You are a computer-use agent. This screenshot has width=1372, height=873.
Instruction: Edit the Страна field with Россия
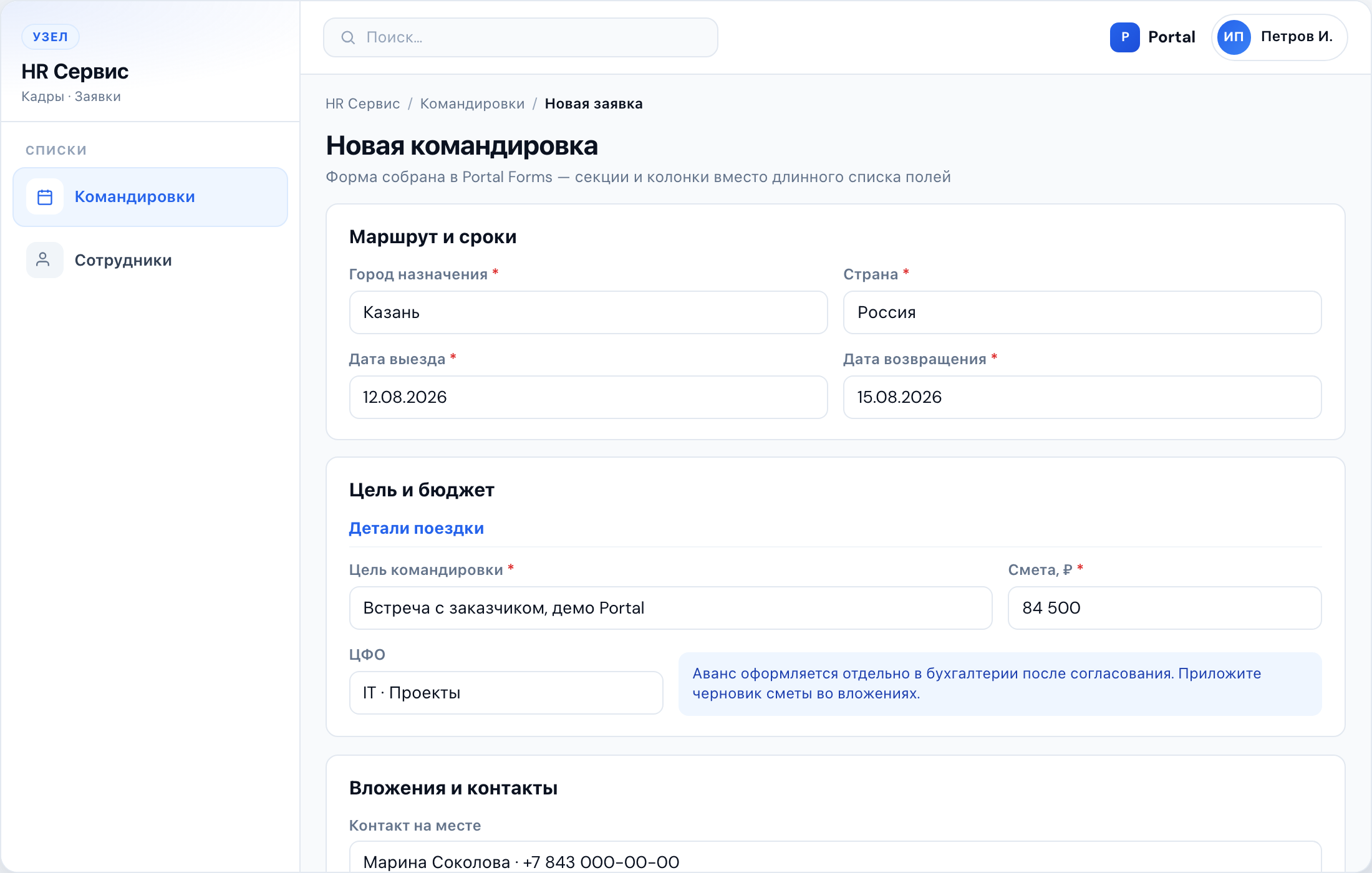[1083, 312]
